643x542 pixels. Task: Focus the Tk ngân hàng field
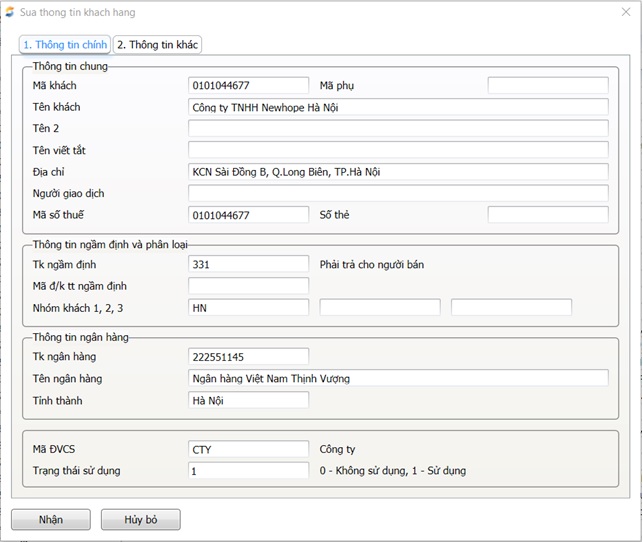[248, 357]
